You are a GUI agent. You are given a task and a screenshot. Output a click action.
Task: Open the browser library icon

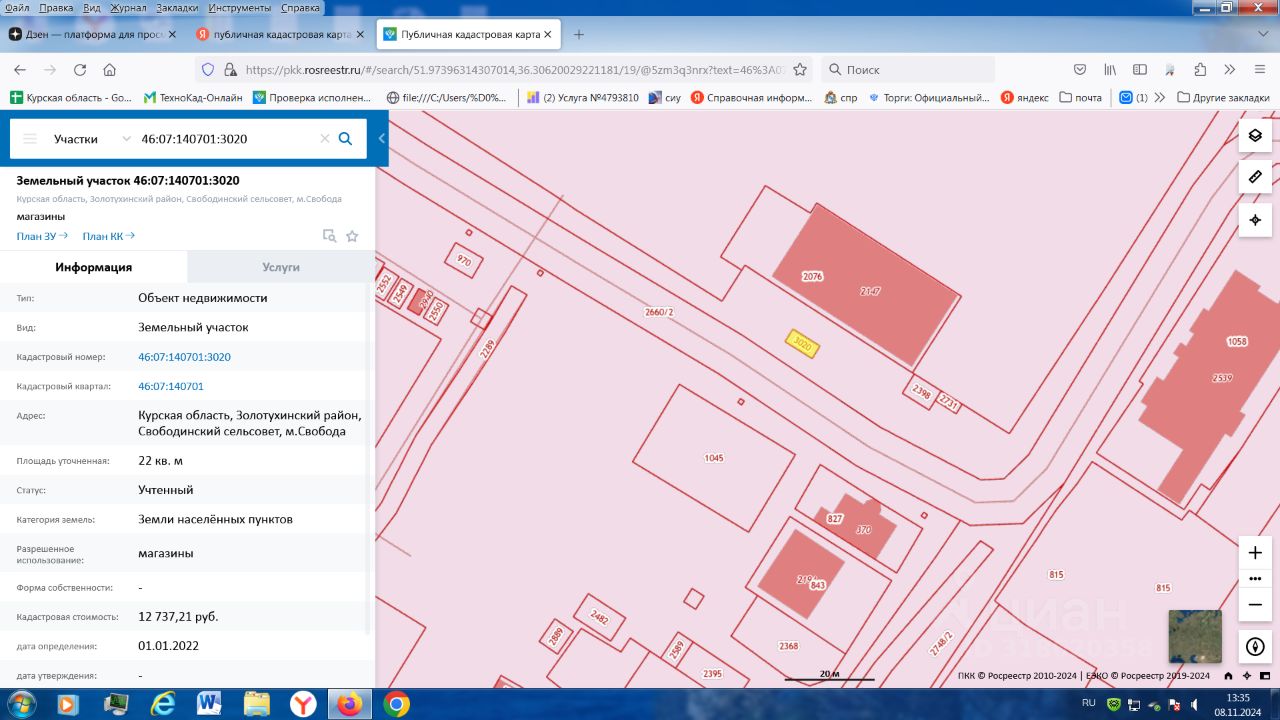click(x=1110, y=70)
